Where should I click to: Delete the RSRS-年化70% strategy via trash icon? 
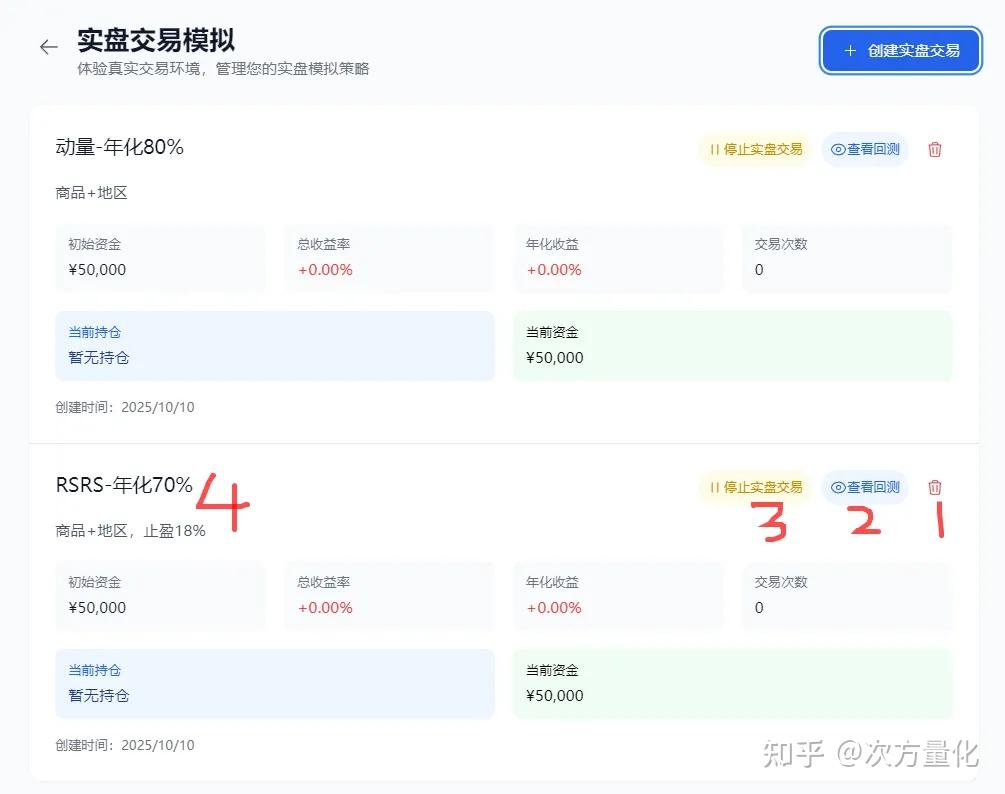coord(935,488)
